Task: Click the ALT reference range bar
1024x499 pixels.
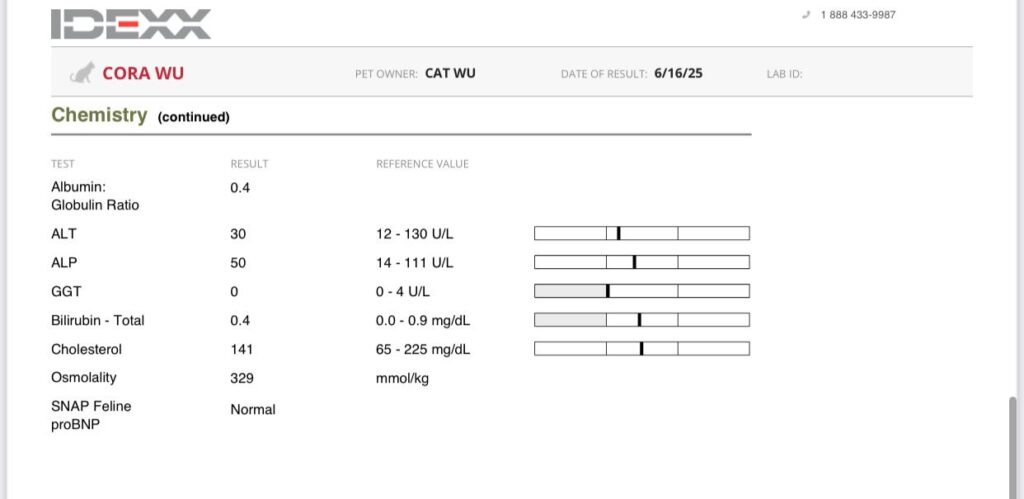Action: [642, 233]
